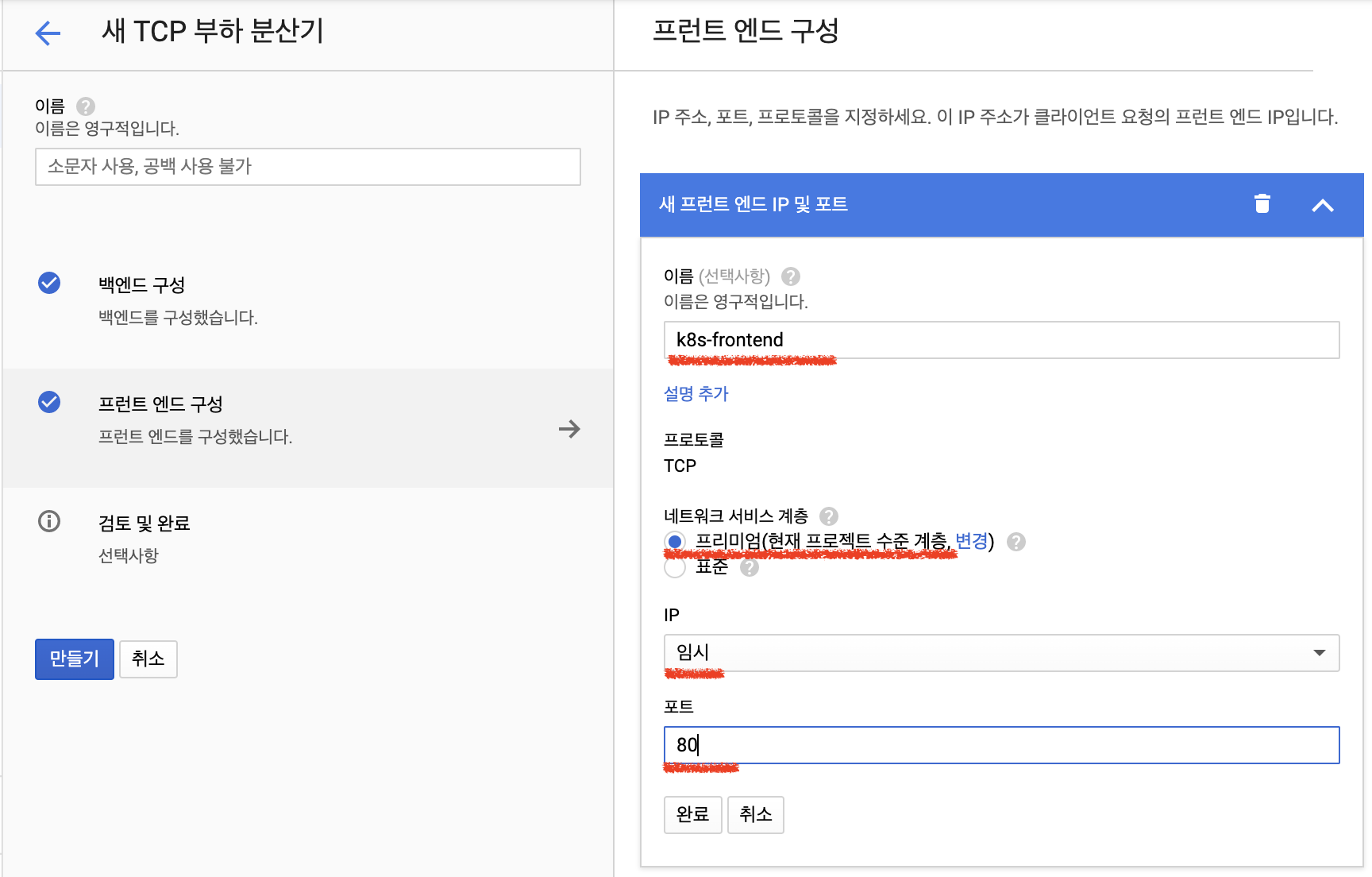Image resolution: width=1372 pixels, height=877 pixels.
Task: Open help icon next to Premium tier
Action: tap(1016, 542)
